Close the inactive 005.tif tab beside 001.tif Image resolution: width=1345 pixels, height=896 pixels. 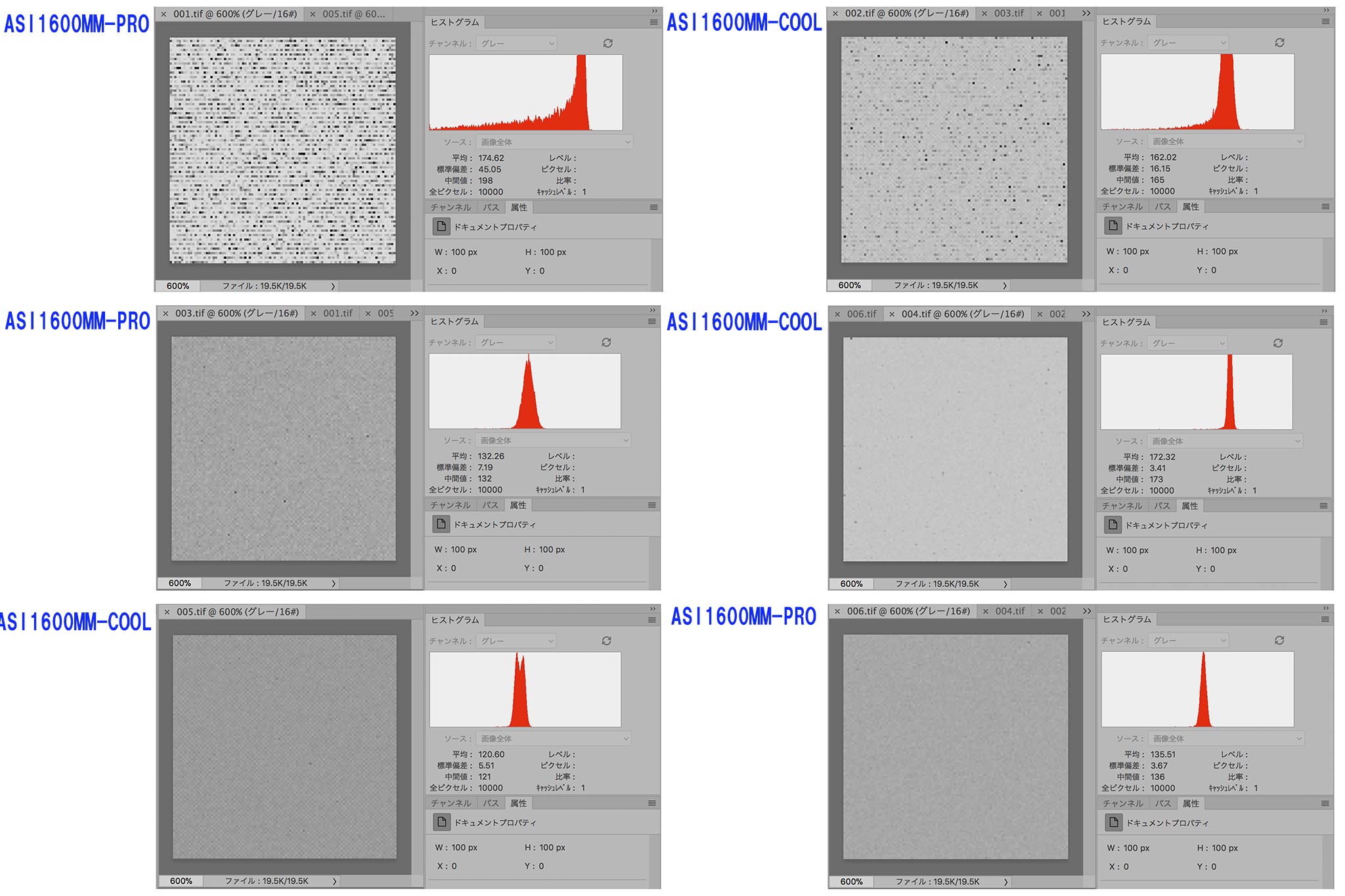(313, 14)
